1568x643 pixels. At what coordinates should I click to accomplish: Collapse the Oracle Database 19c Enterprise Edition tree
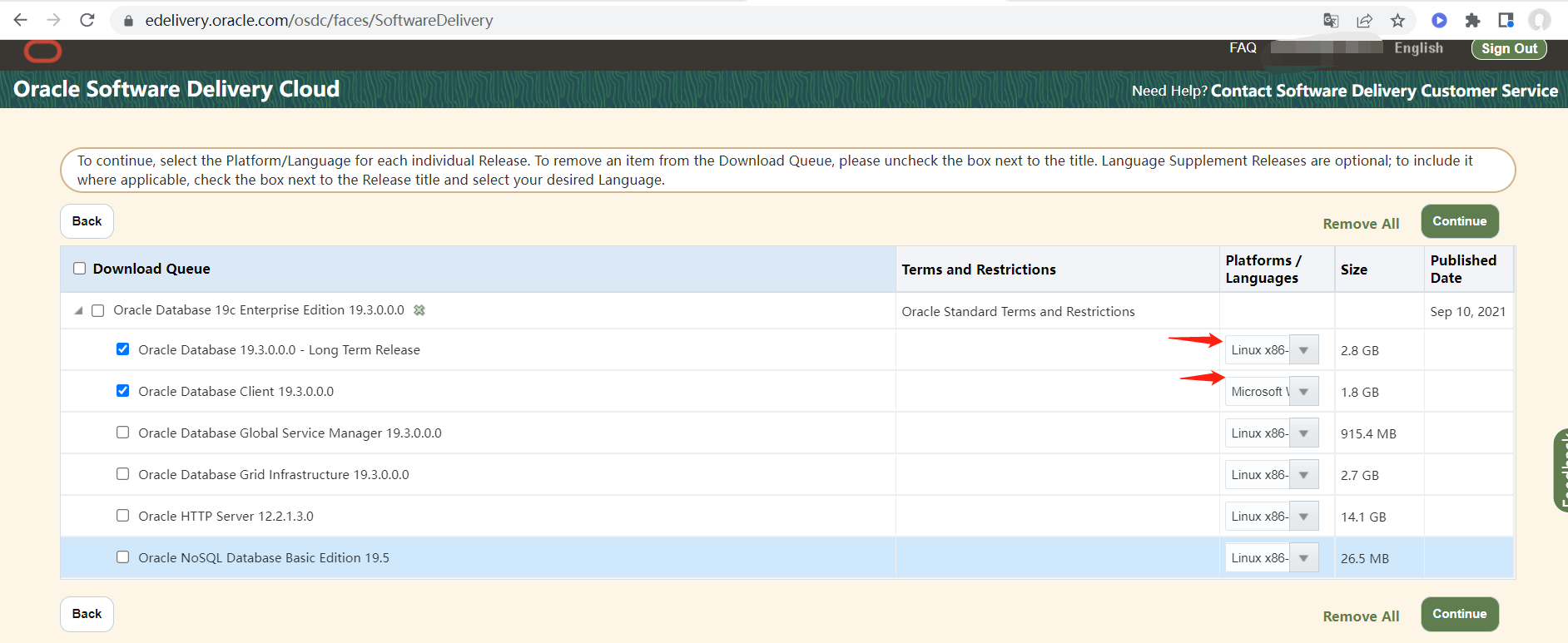click(x=78, y=311)
